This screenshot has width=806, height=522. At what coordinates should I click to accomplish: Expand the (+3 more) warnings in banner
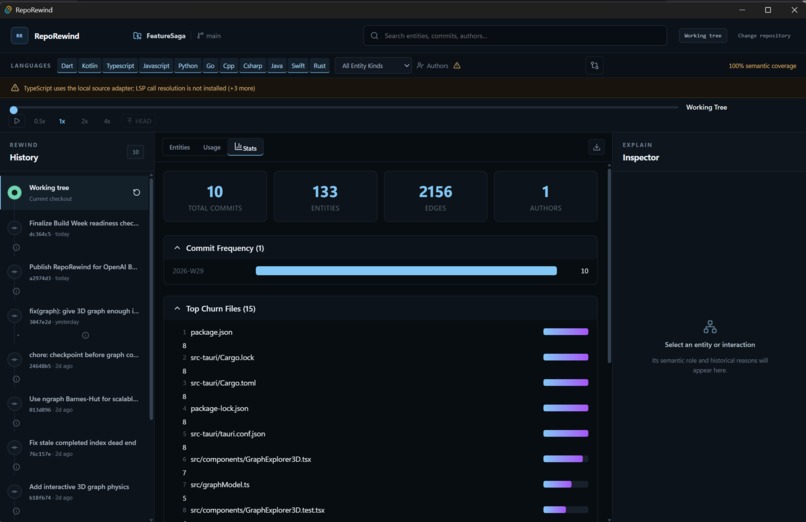click(242, 88)
